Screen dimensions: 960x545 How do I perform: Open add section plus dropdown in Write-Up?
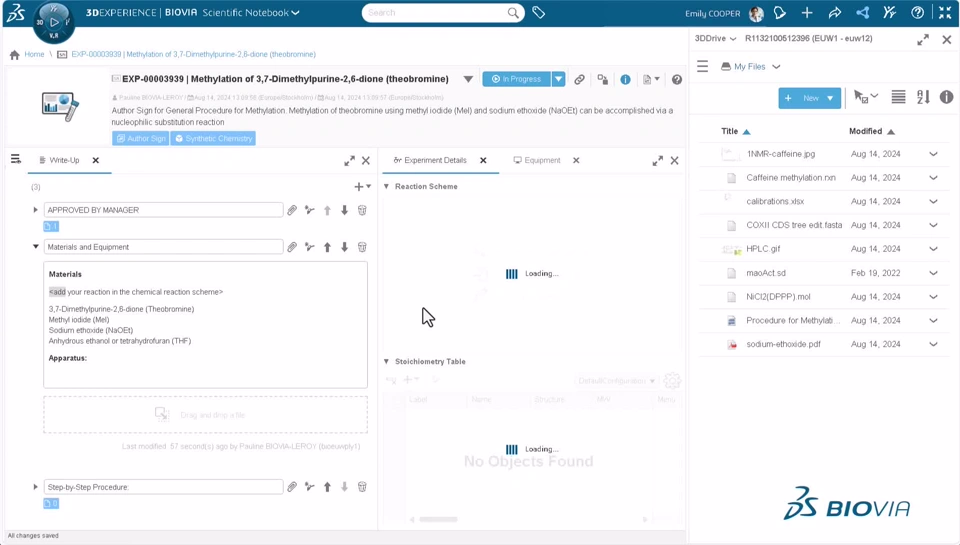tap(362, 186)
